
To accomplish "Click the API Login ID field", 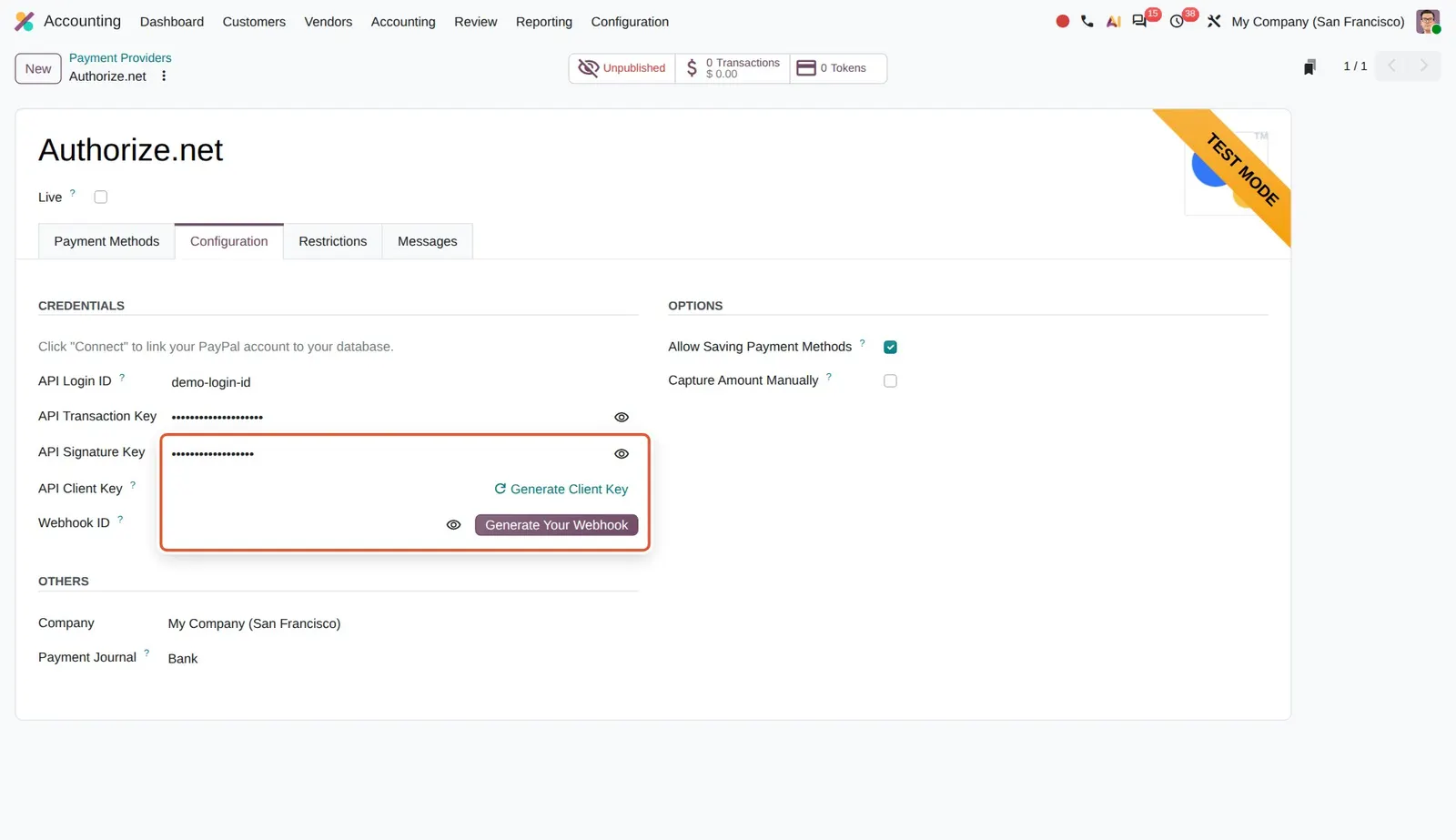I will 404,382.
